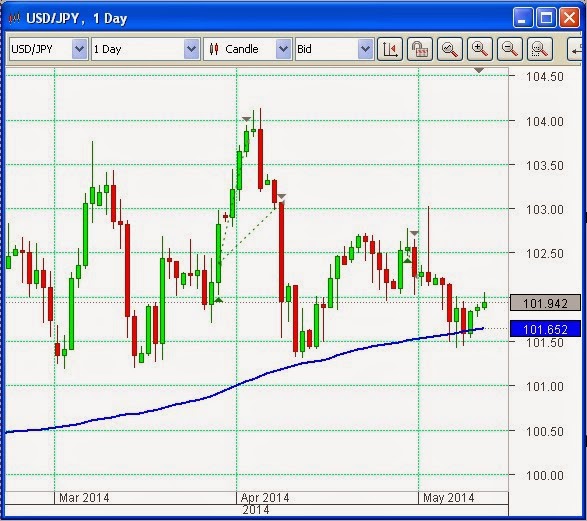The height and width of the screenshot is (521, 587).
Task: Click the chart shift axis icon
Action: (x=390, y=49)
